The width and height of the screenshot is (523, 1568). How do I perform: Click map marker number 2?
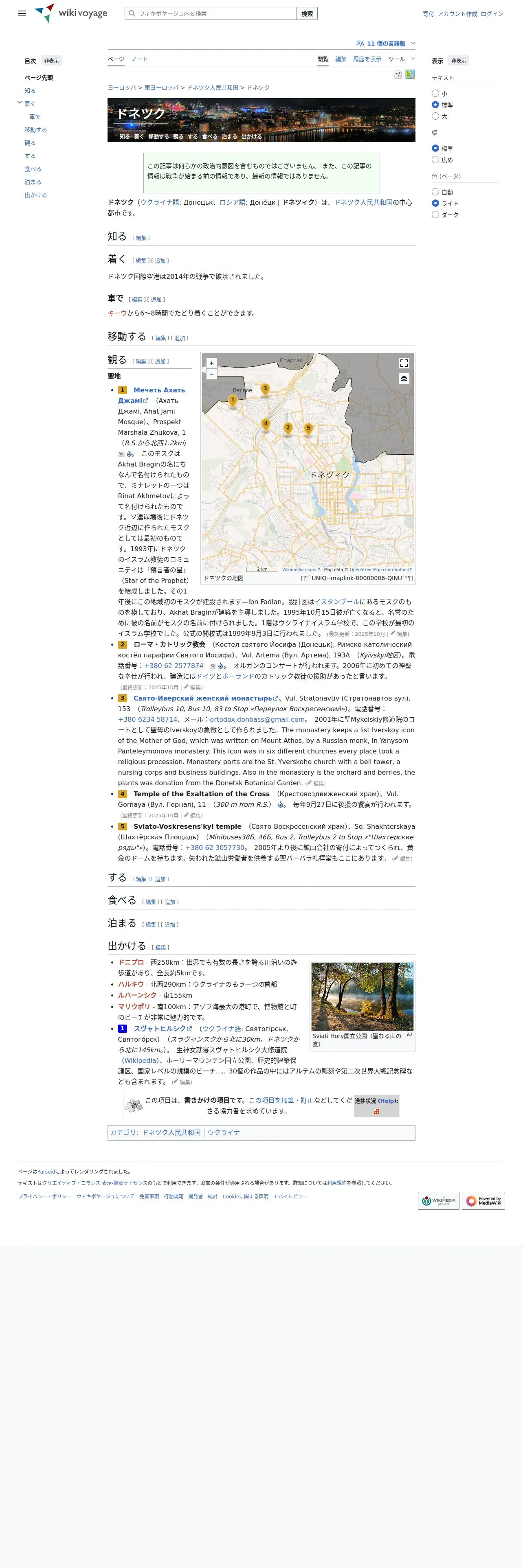point(288,428)
